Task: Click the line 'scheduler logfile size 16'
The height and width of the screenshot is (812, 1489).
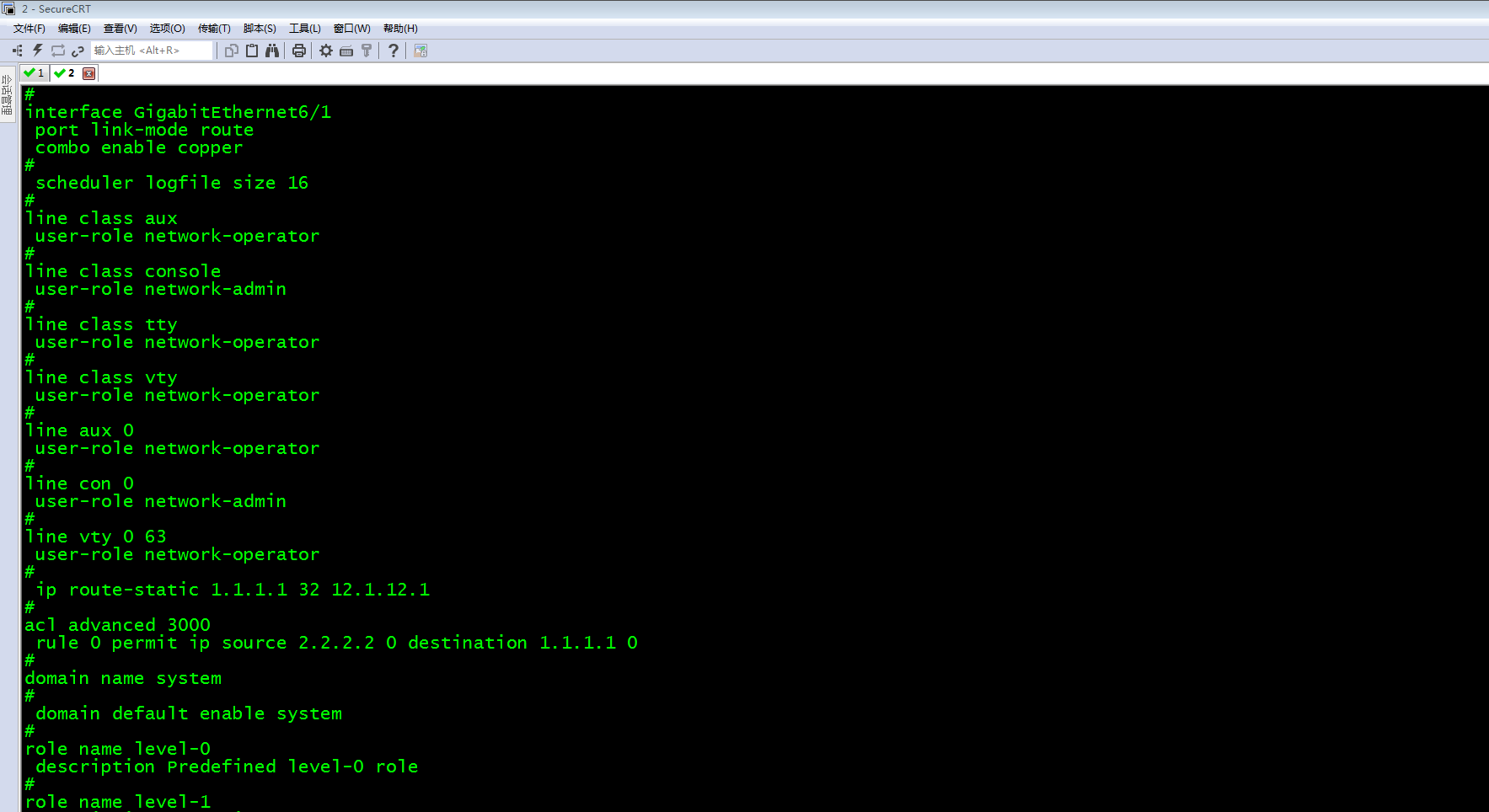Action: click(x=172, y=183)
